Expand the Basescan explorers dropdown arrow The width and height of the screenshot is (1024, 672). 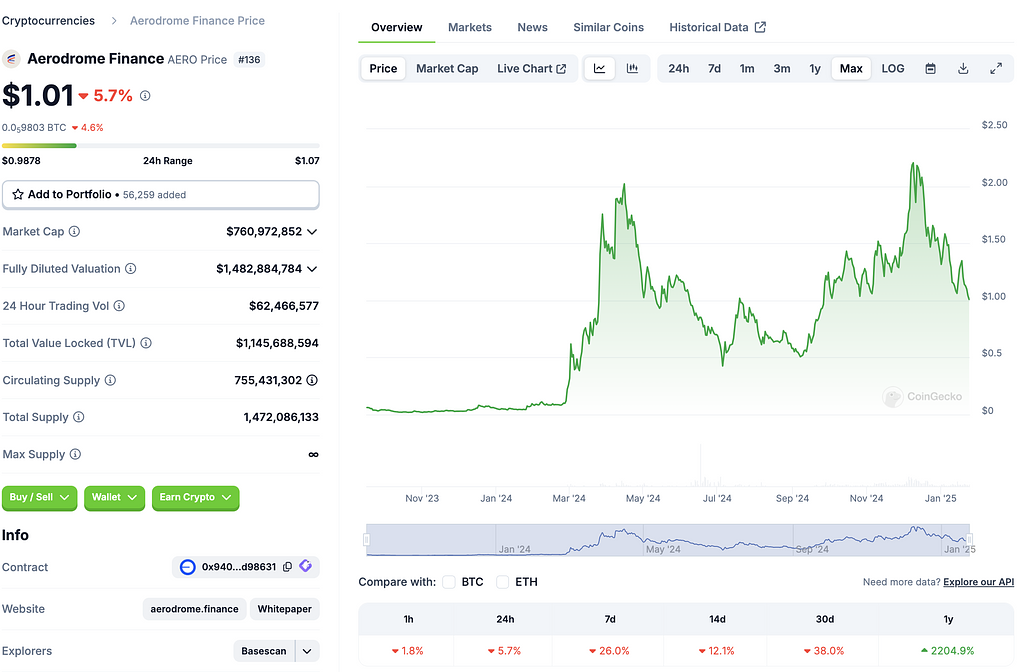[307, 651]
